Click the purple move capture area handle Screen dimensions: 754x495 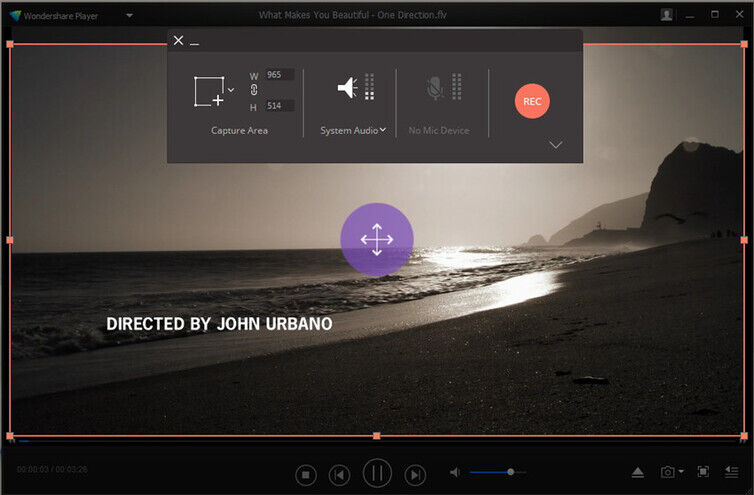pyautogui.click(x=377, y=240)
